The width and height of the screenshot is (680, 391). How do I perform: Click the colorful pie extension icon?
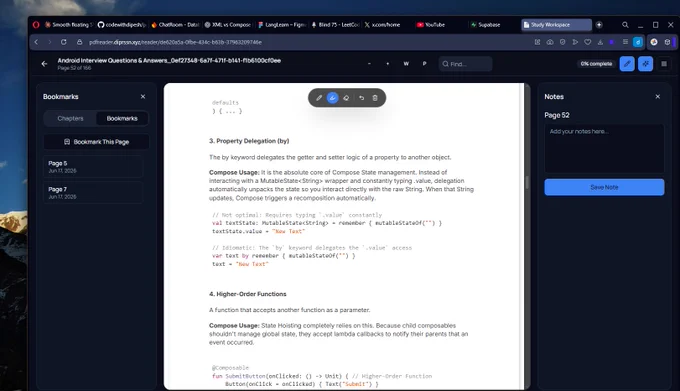coord(654,42)
